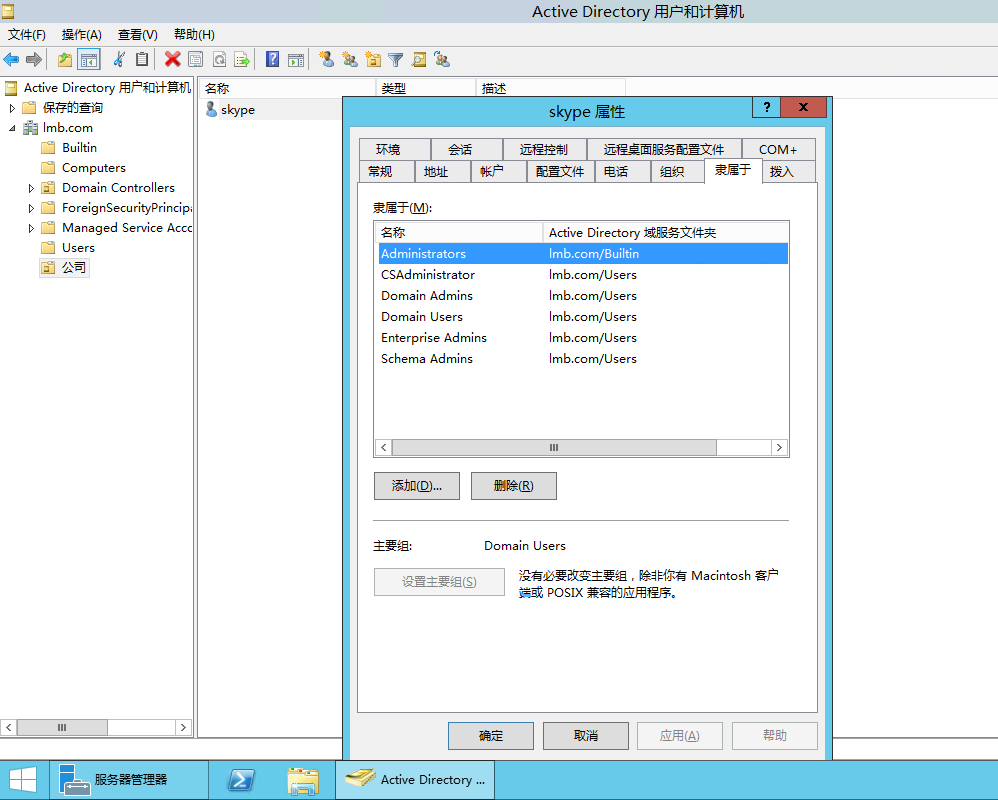Create new user via toolbar icon

[x=327, y=60]
